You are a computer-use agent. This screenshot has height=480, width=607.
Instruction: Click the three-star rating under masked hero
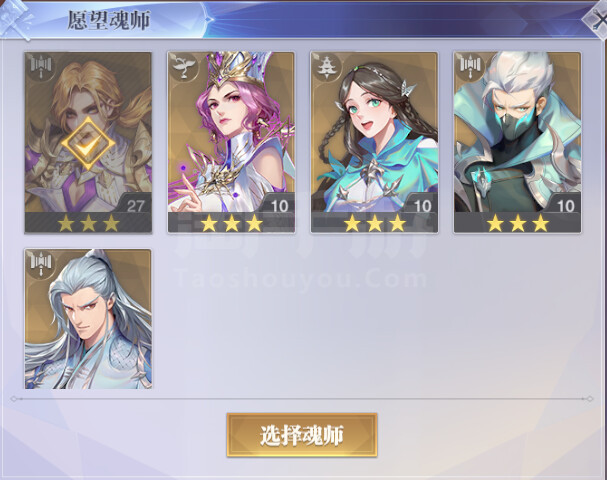518,223
